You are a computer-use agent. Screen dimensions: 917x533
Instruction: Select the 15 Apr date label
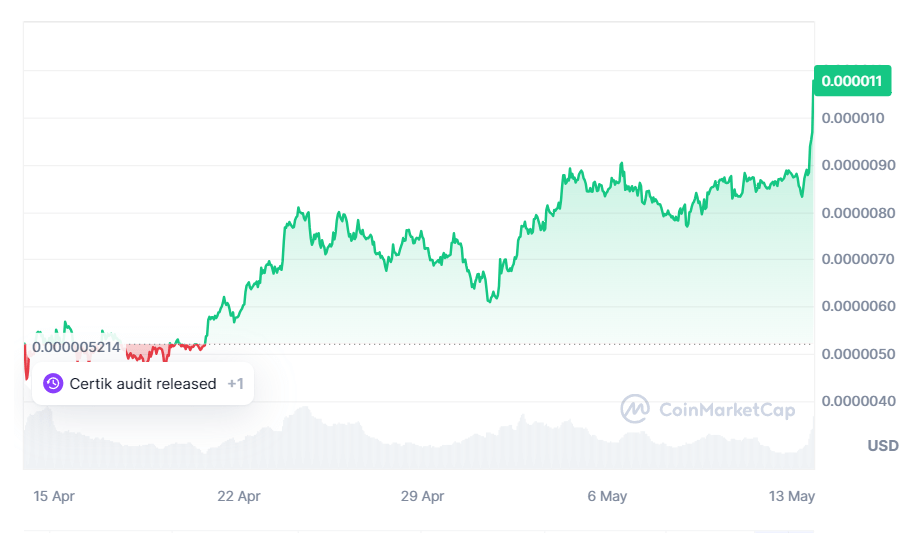(54, 496)
